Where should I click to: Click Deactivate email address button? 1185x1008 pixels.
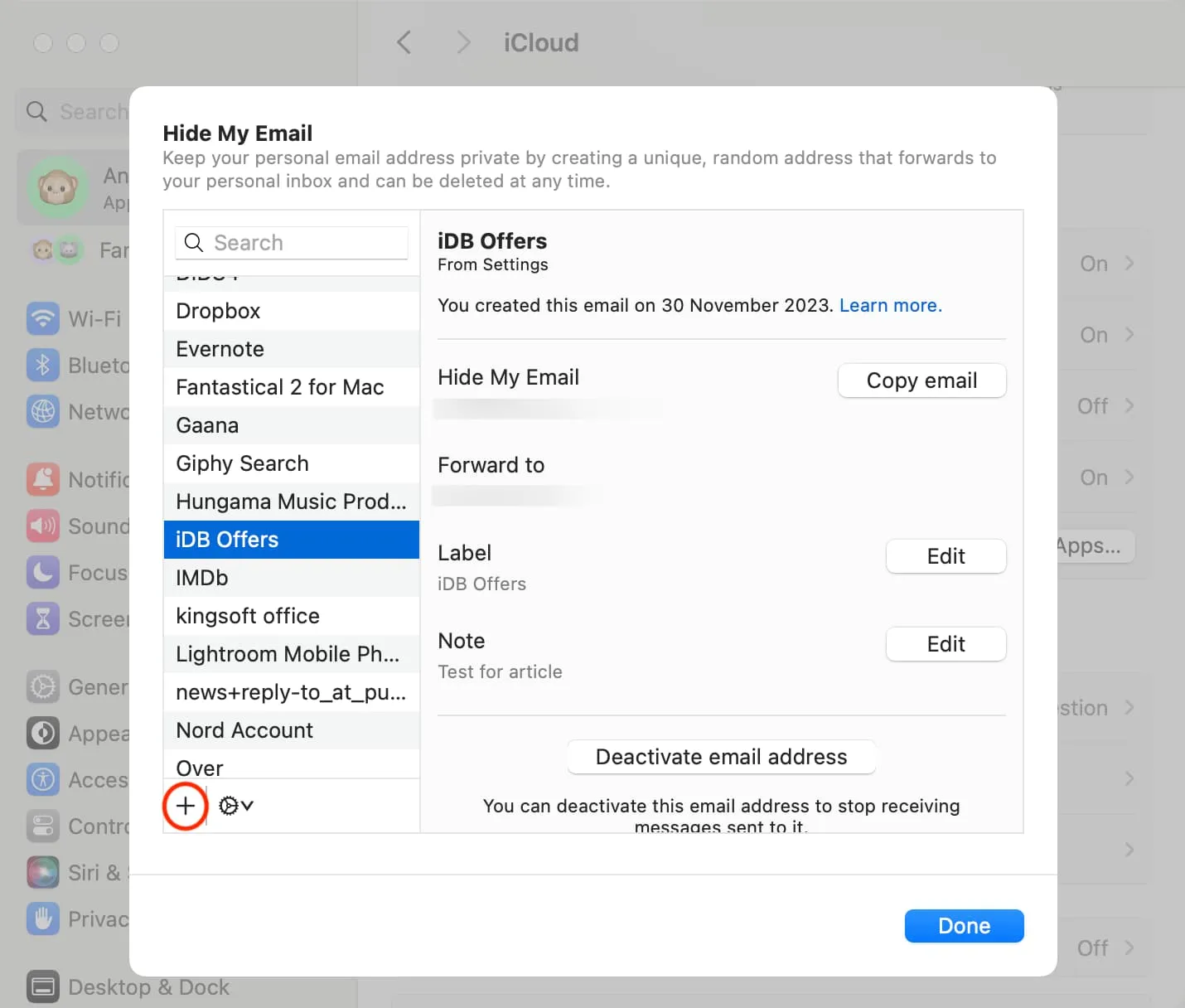(721, 757)
